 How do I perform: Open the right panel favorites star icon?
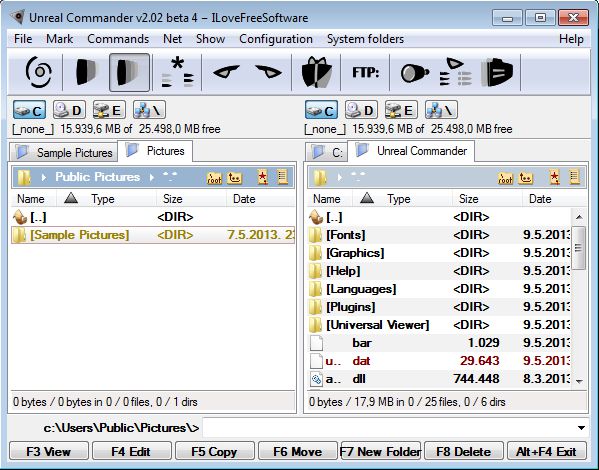(x=554, y=177)
